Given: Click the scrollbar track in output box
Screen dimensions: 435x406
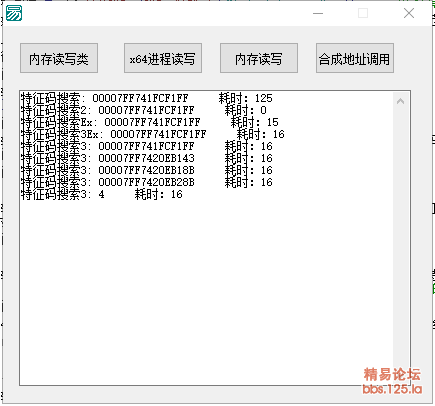Looking at the screenshot, I should (x=401, y=233).
